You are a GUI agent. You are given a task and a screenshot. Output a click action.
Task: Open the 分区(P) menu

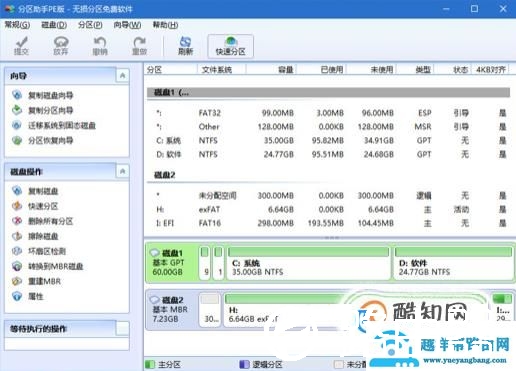click(x=90, y=25)
